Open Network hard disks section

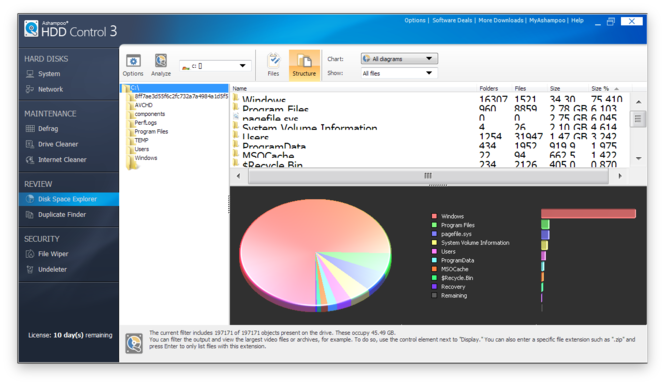[x=50, y=89]
